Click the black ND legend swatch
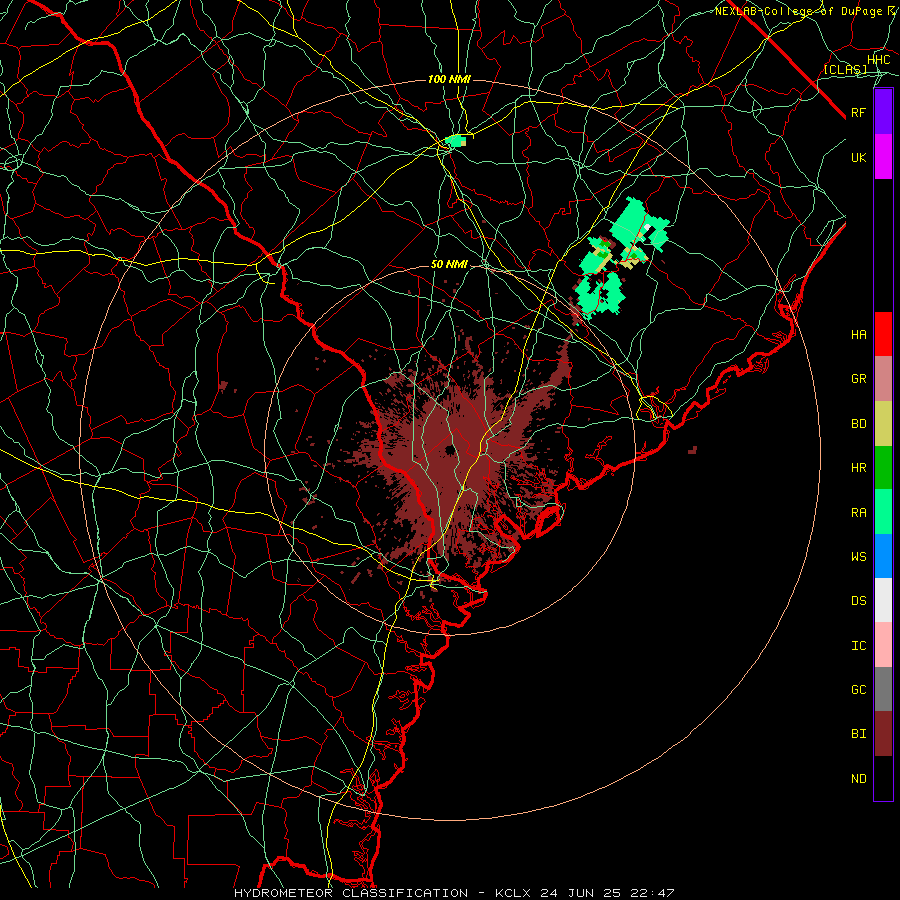 tap(883, 778)
